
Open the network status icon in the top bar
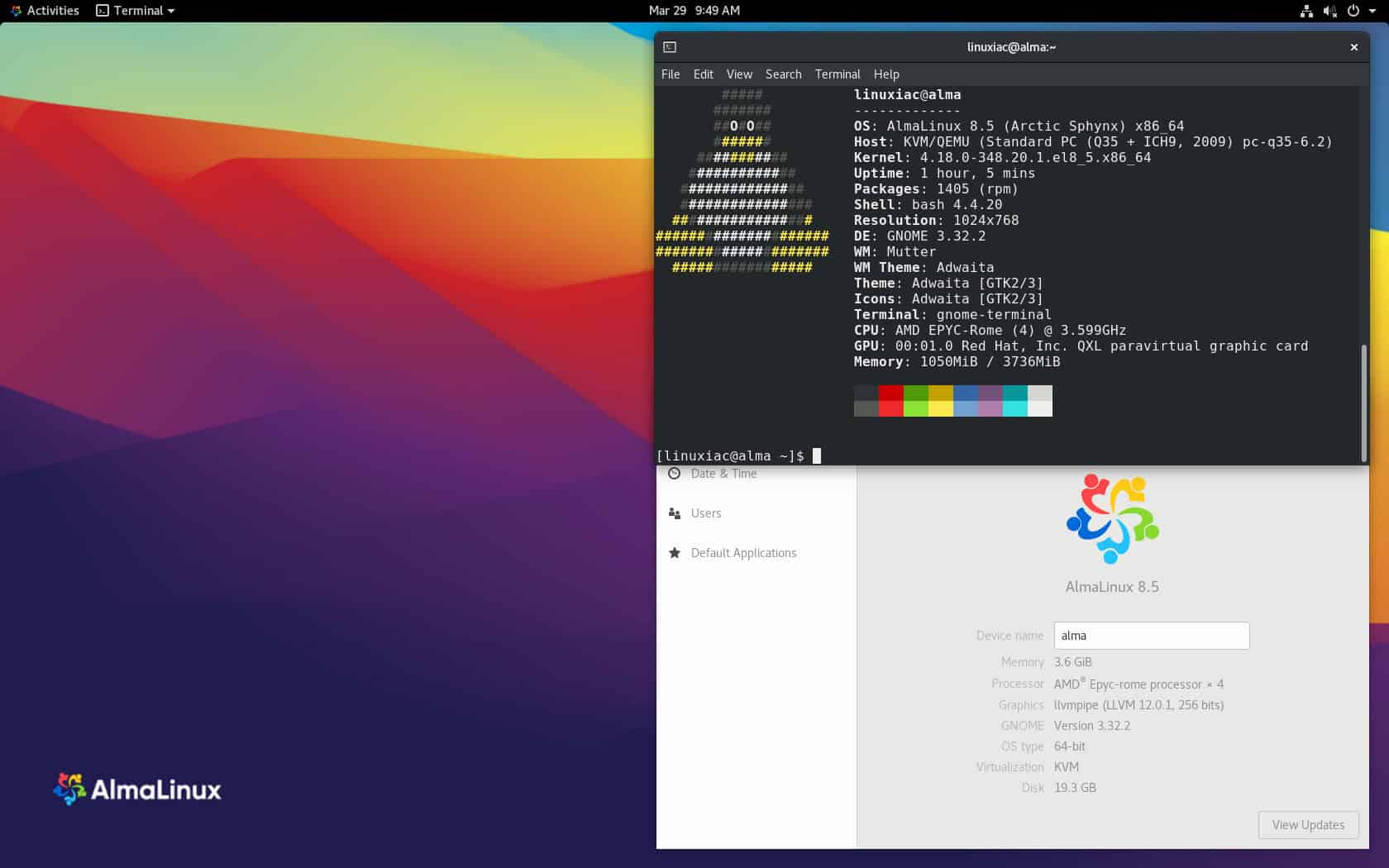tap(1307, 11)
